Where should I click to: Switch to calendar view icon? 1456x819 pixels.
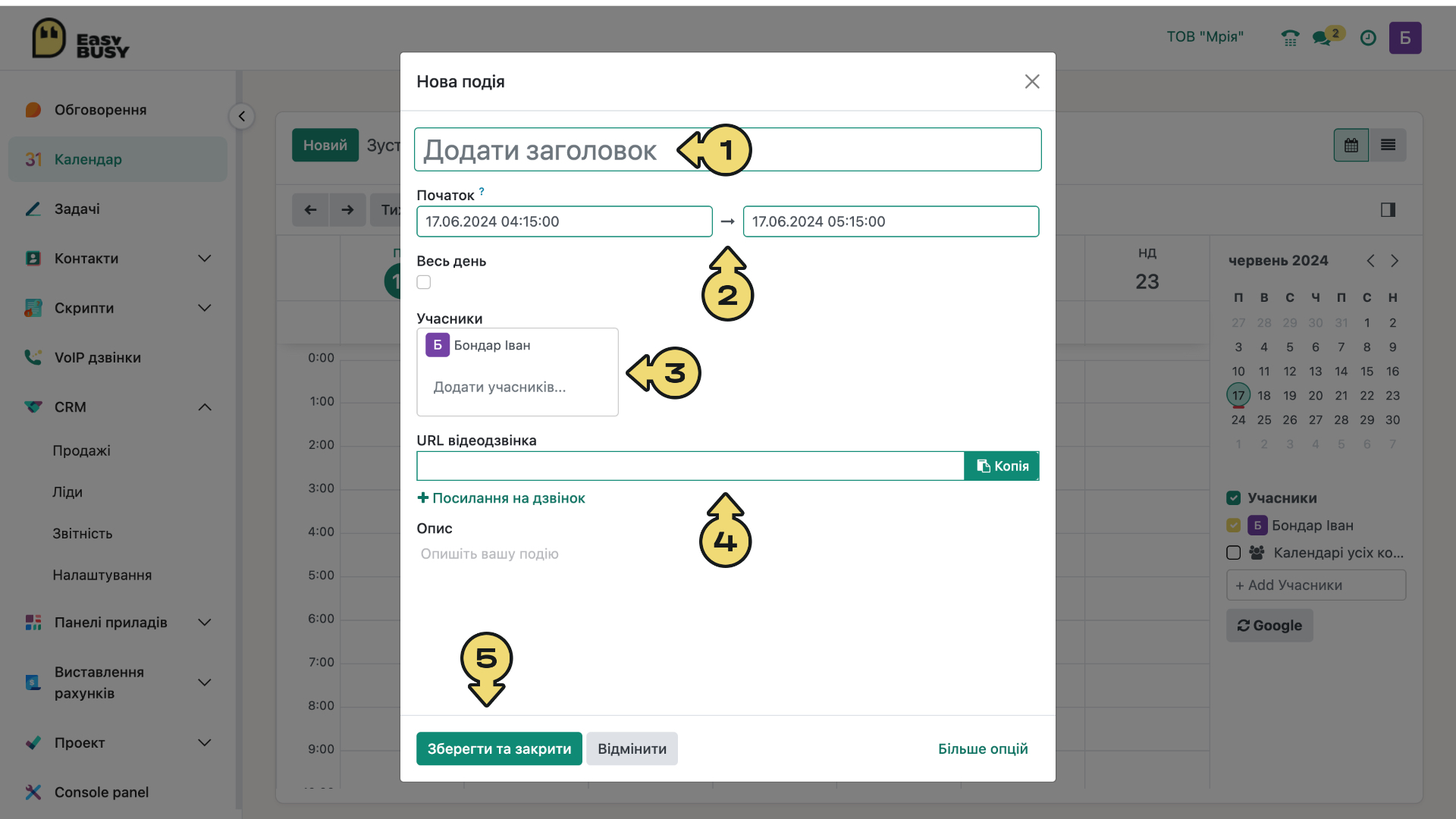pos(1351,145)
